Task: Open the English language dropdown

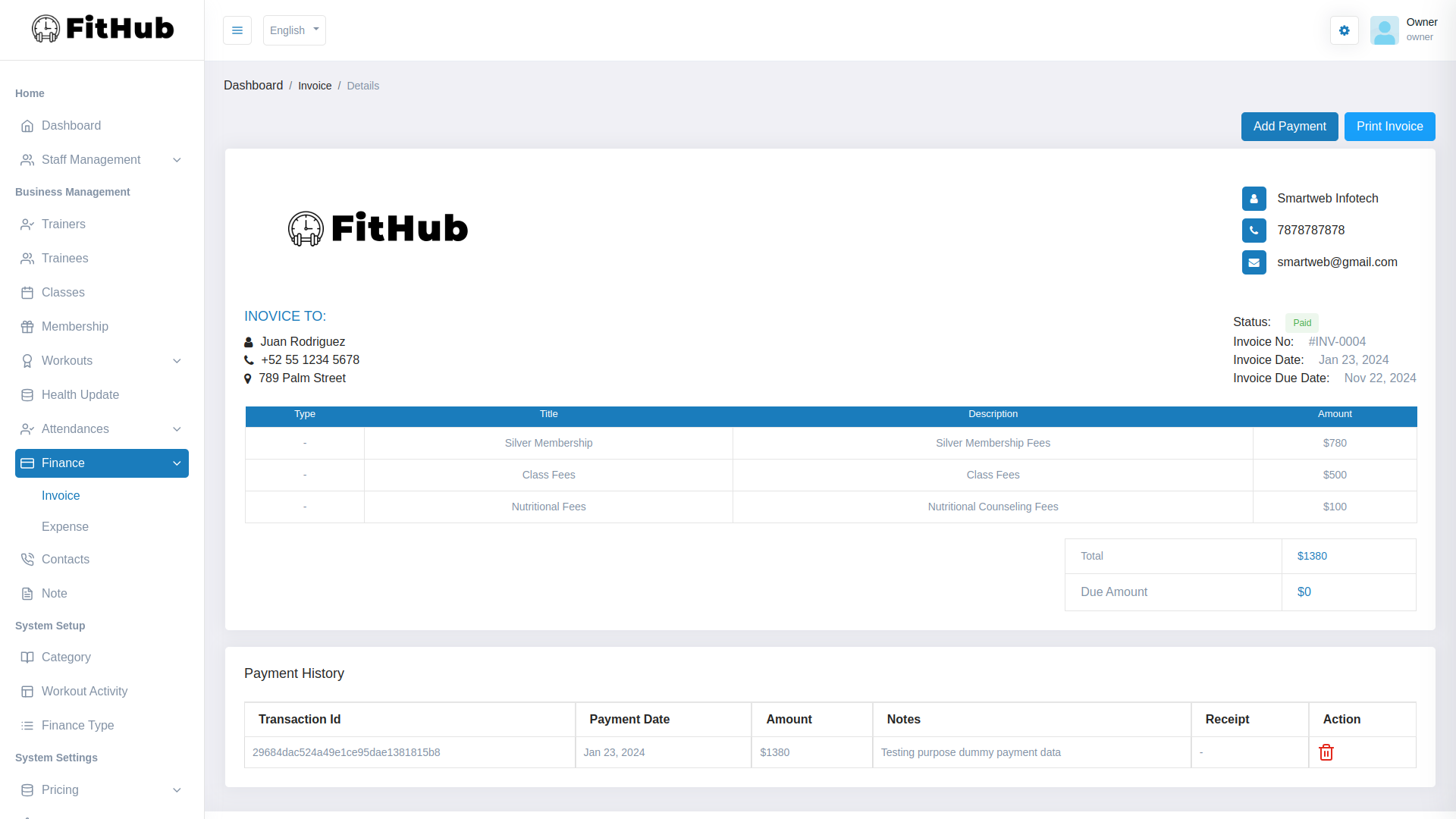Action: point(294,30)
